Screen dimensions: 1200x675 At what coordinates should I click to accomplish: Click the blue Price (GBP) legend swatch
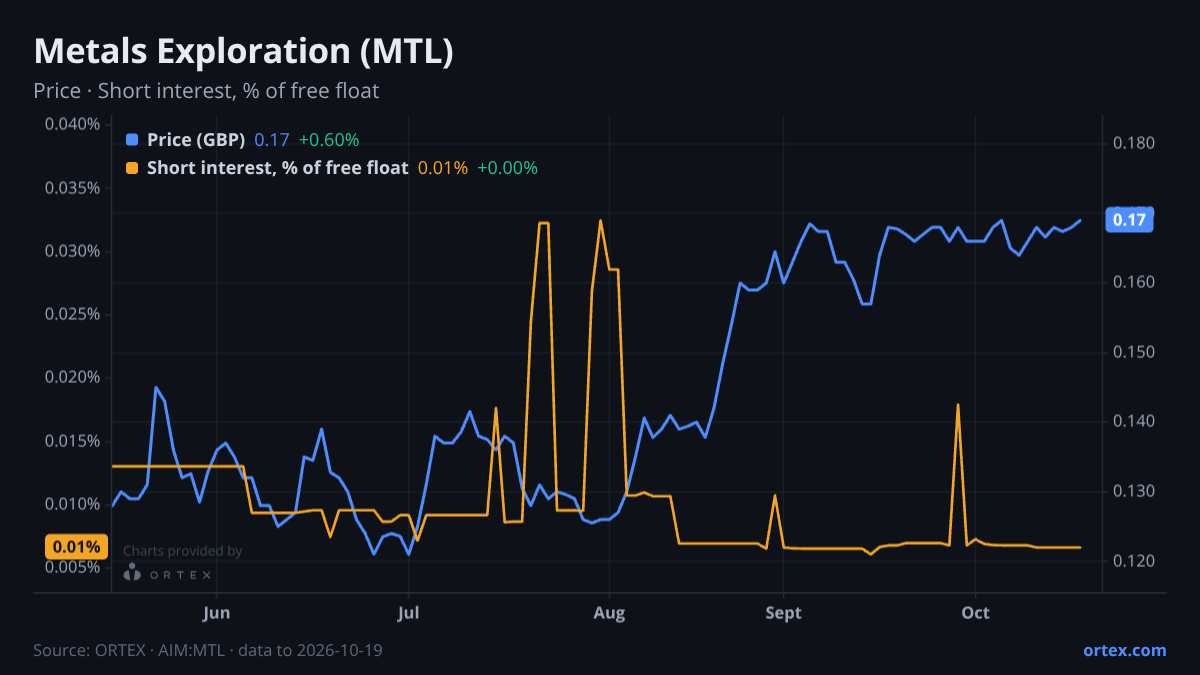click(x=132, y=140)
